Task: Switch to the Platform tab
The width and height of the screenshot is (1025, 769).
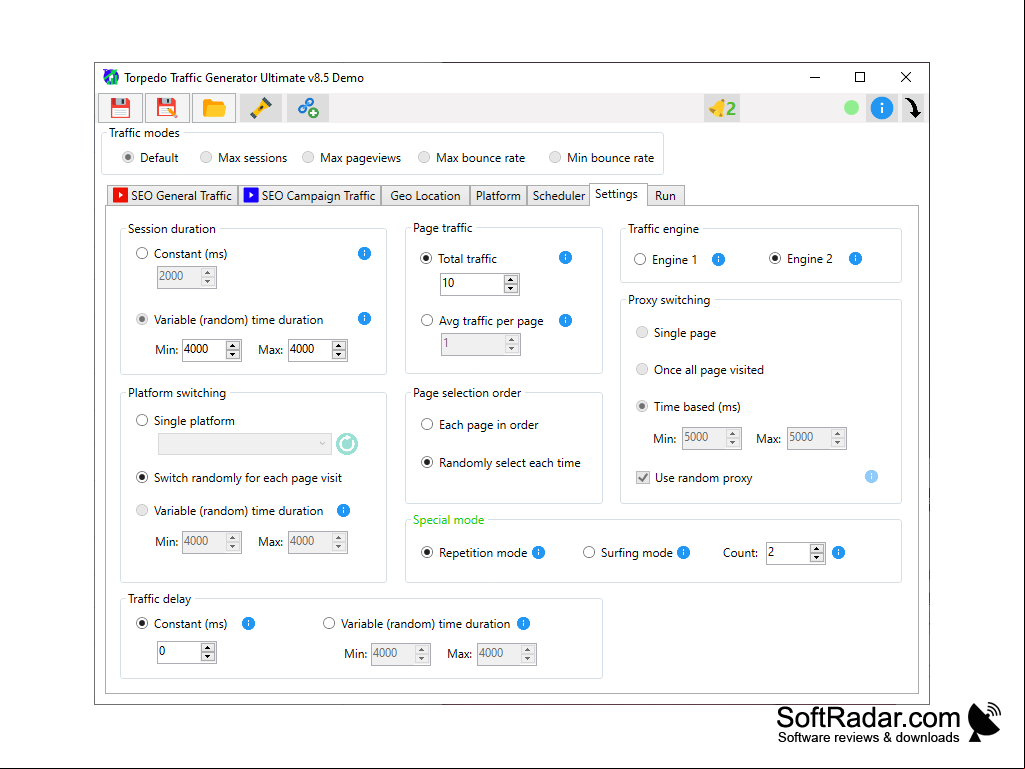Action: 498,196
